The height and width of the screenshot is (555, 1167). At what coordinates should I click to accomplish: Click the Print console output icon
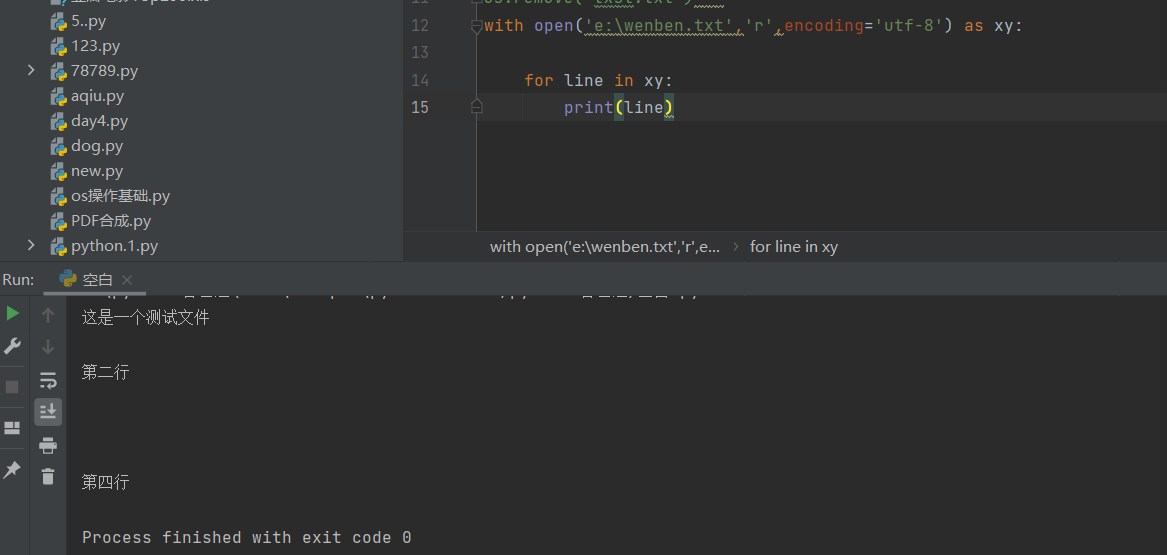point(48,446)
